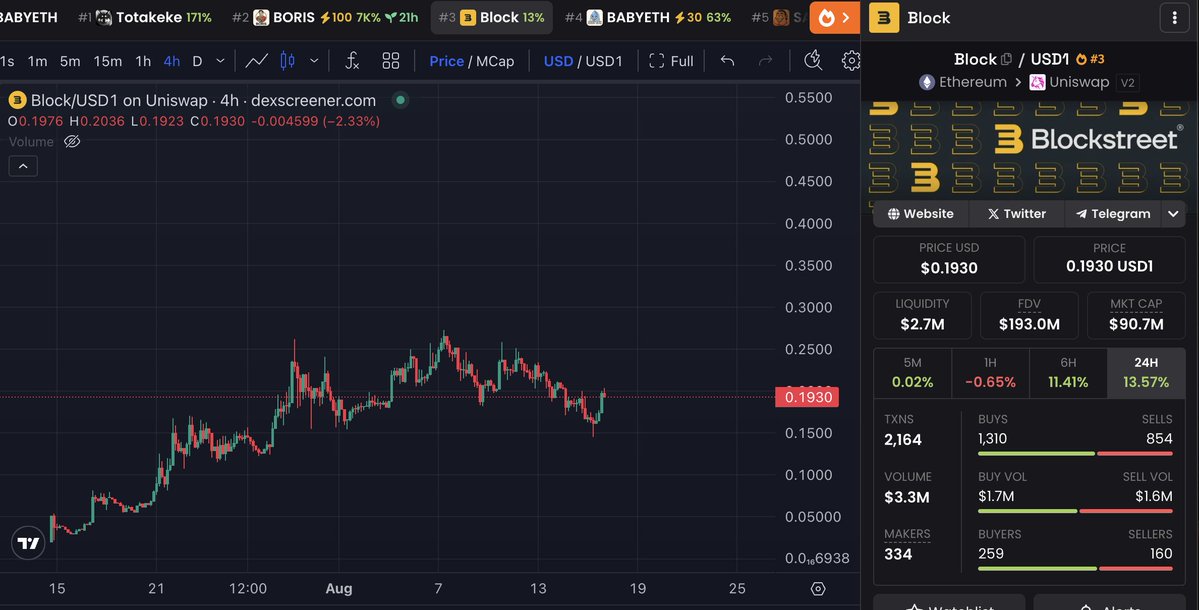This screenshot has height=610, width=1199.
Task: Click the buys versus sells ratio bar
Action: pyautogui.click(x=1075, y=453)
